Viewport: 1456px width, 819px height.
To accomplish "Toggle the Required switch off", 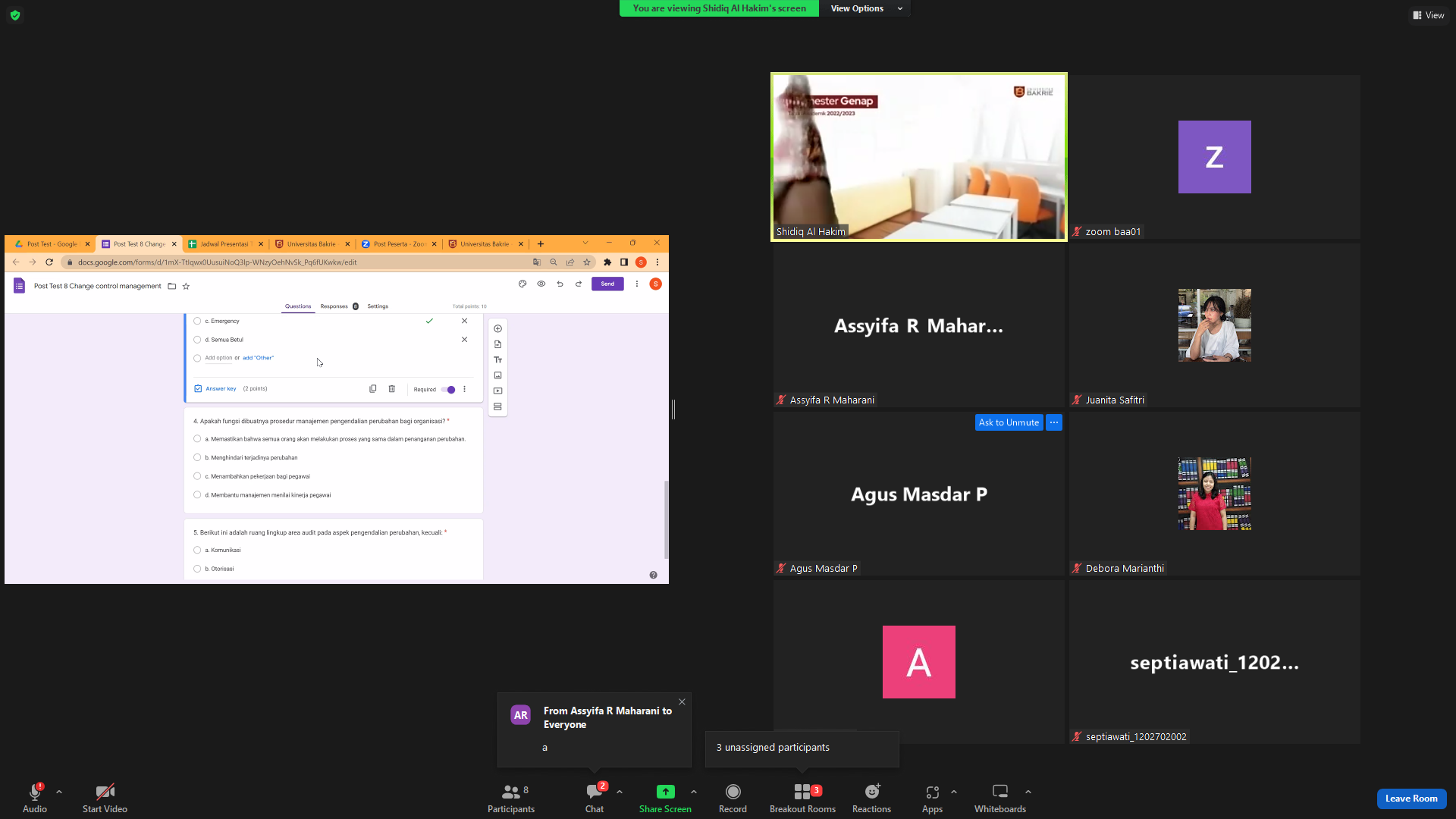I will (448, 390).
